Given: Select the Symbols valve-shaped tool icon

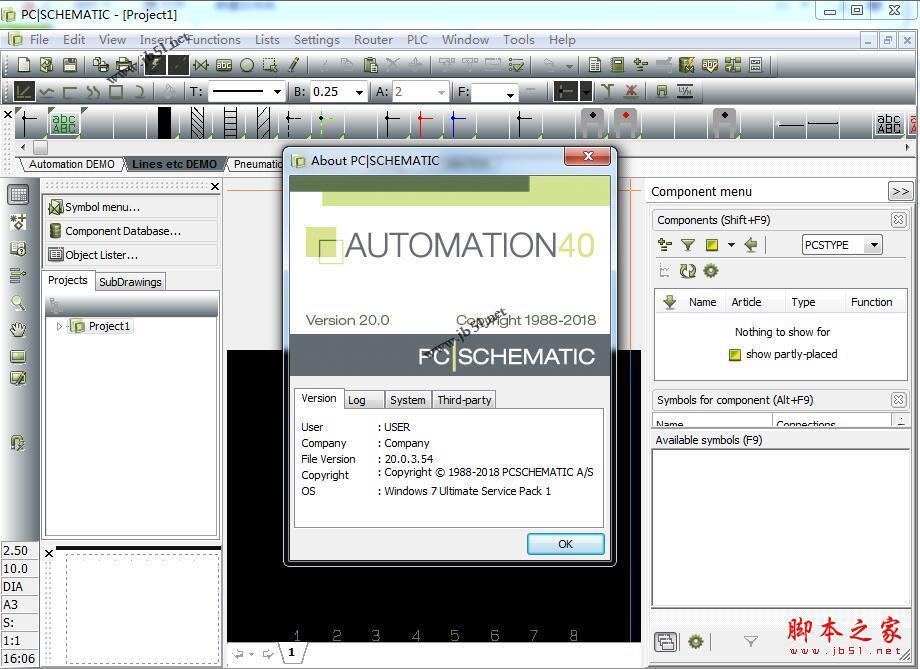Looking at the screenshot, I should point(201,65).
